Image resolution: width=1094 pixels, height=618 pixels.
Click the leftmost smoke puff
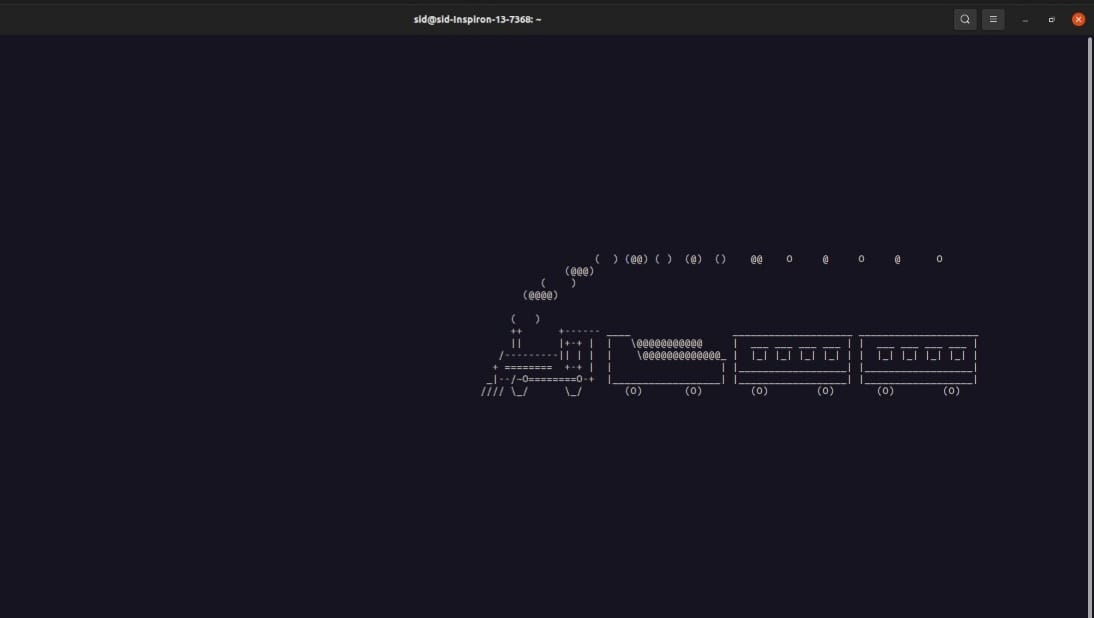point(539,294)
